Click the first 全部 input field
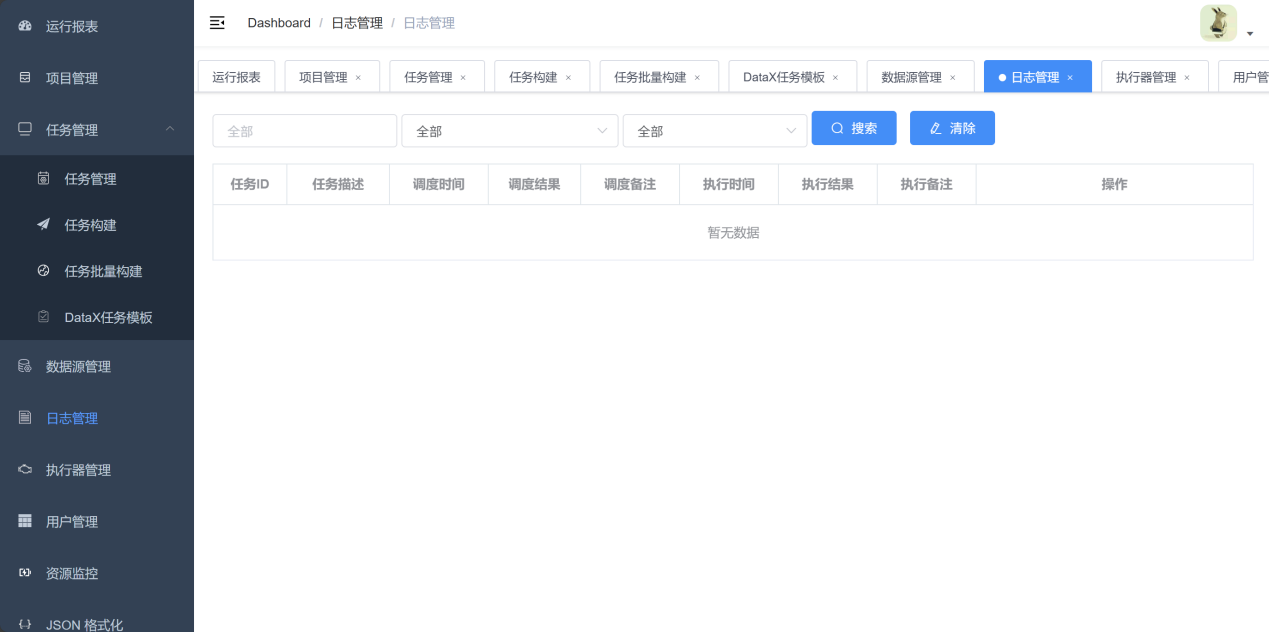 point(305,131)
